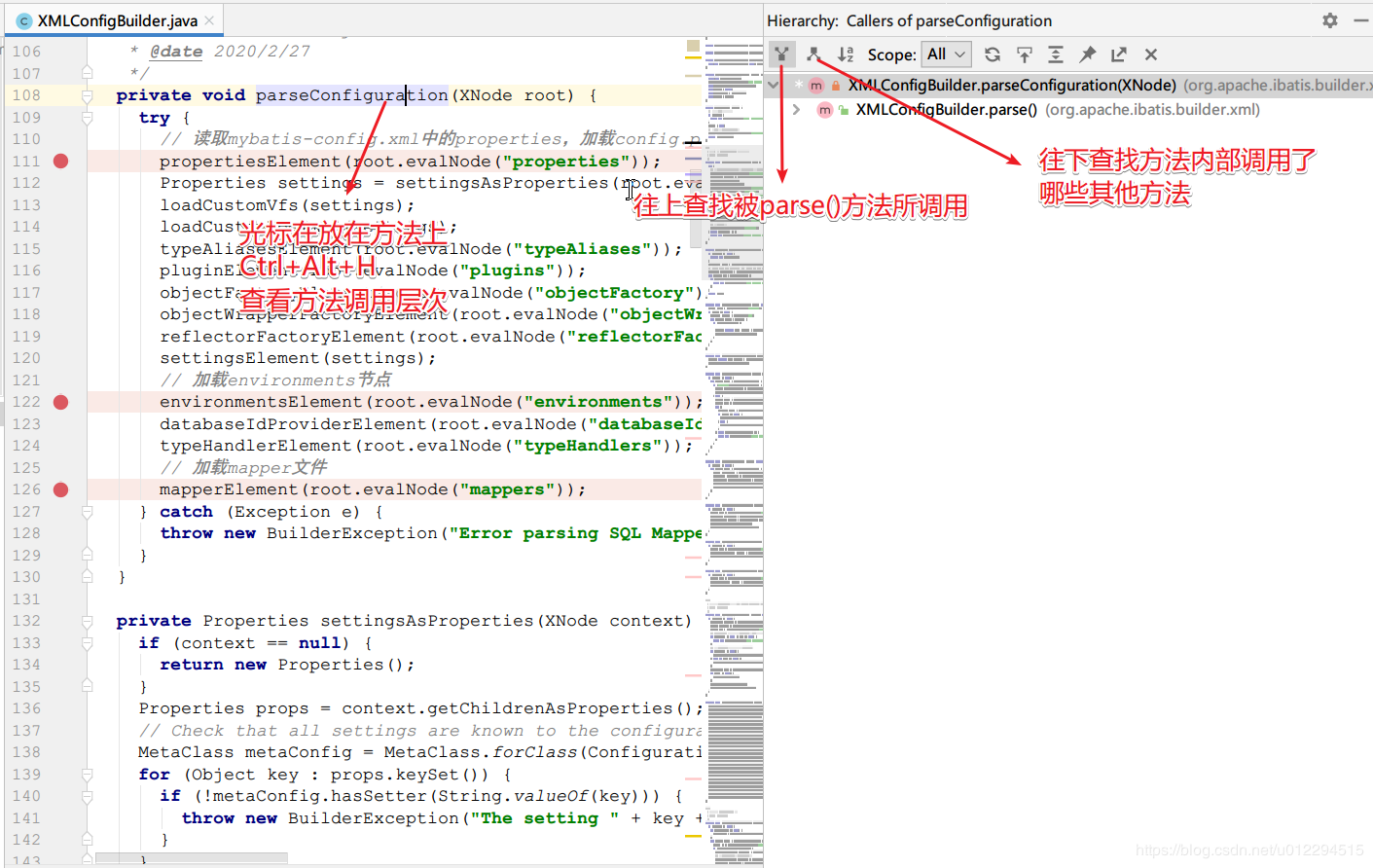Switch to Callee Methods Hierarchy view
Image resolution: width=1373 pixels, height=868 pixels.
coord(814,54)
